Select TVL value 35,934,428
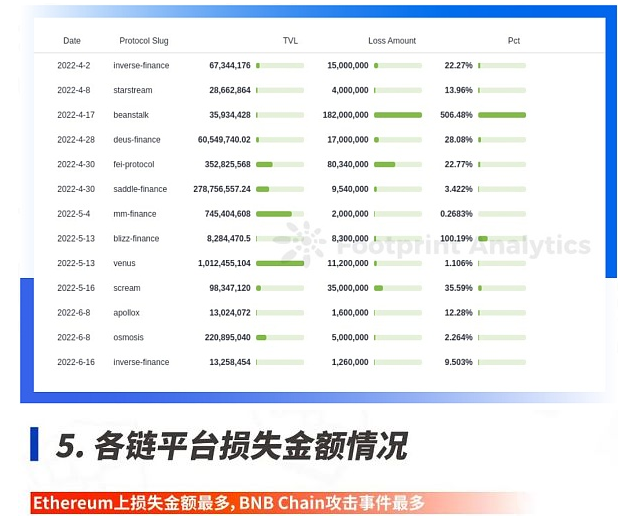The width and height of the screenshot is (626, 516). click(230, 115)
